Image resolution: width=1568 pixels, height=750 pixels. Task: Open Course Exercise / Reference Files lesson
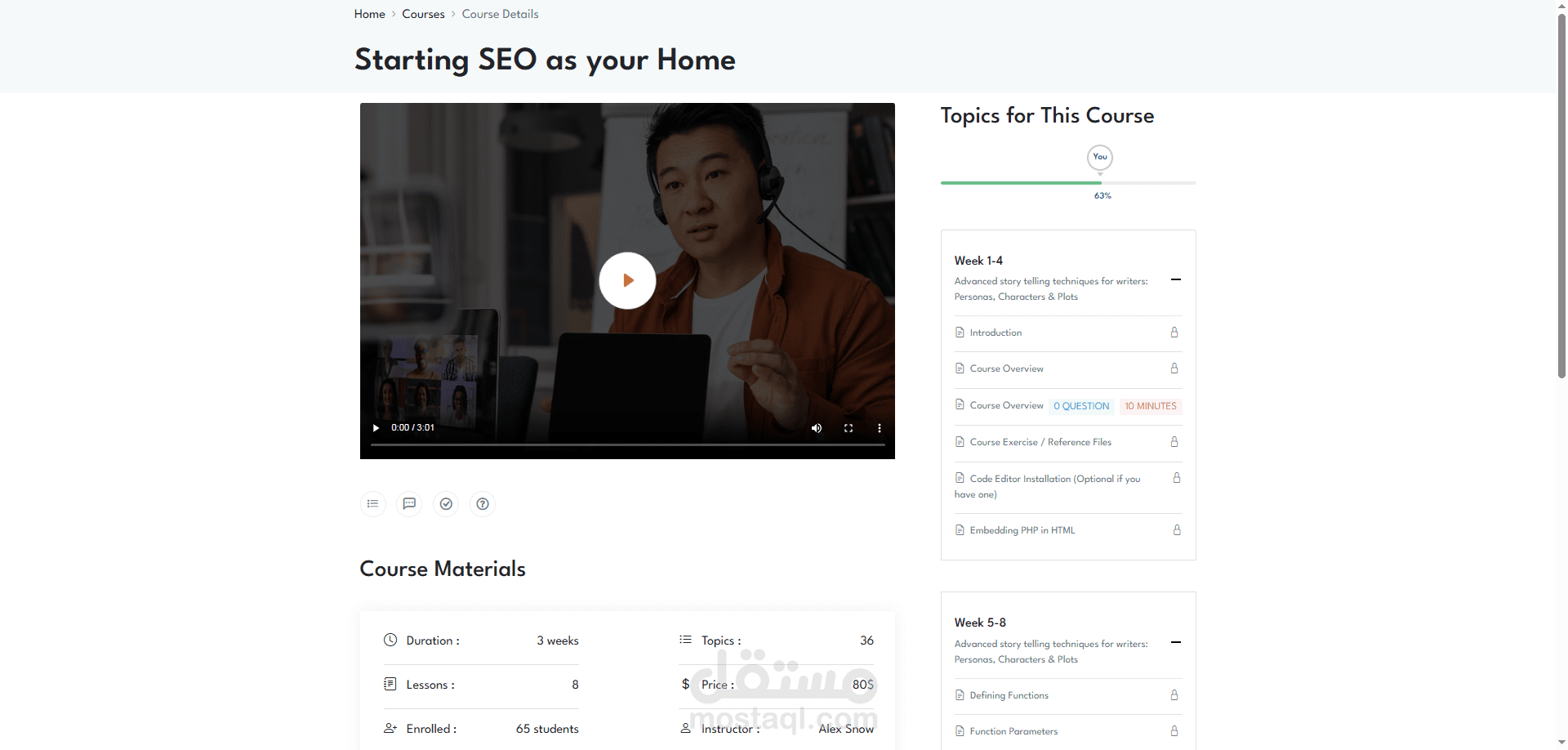[x=1040, y=442]
